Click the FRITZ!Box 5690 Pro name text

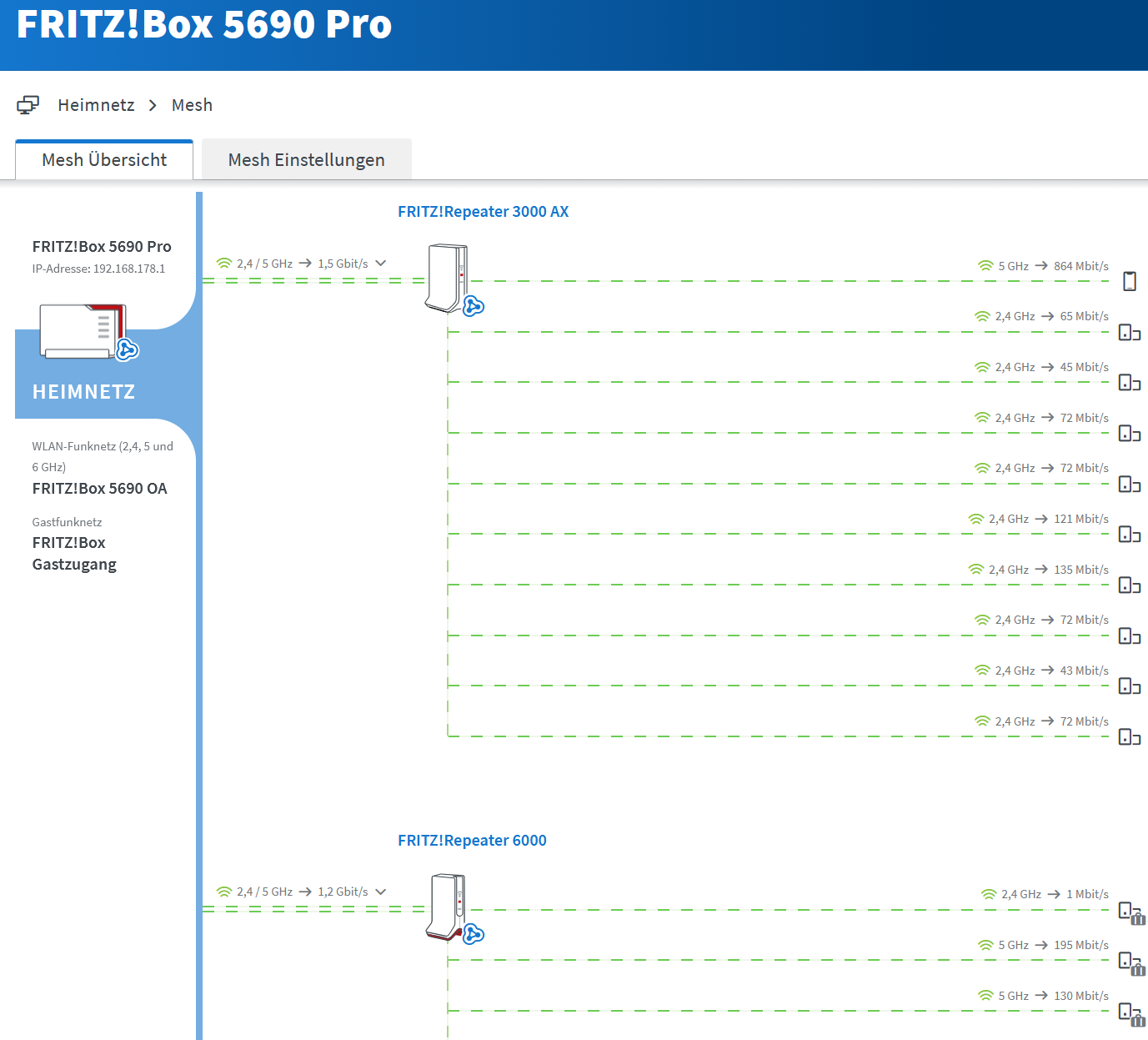click(x=102, y=247)
